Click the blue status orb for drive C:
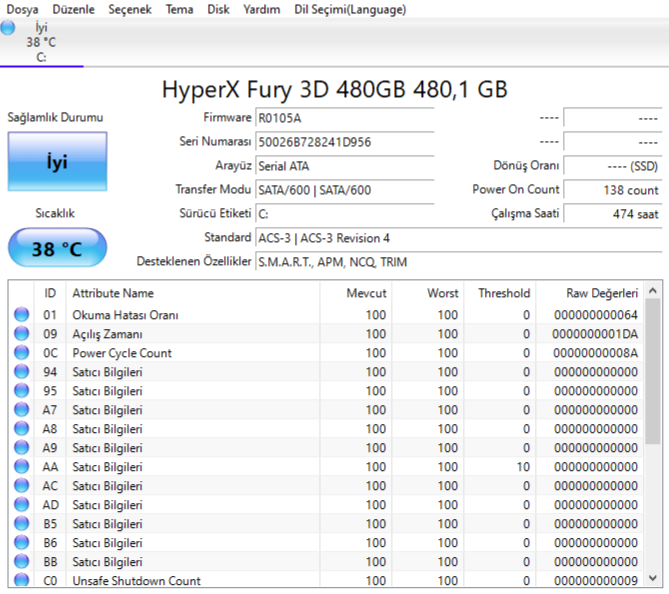Viewport: 669px width, 594px height. pos(9,28)
